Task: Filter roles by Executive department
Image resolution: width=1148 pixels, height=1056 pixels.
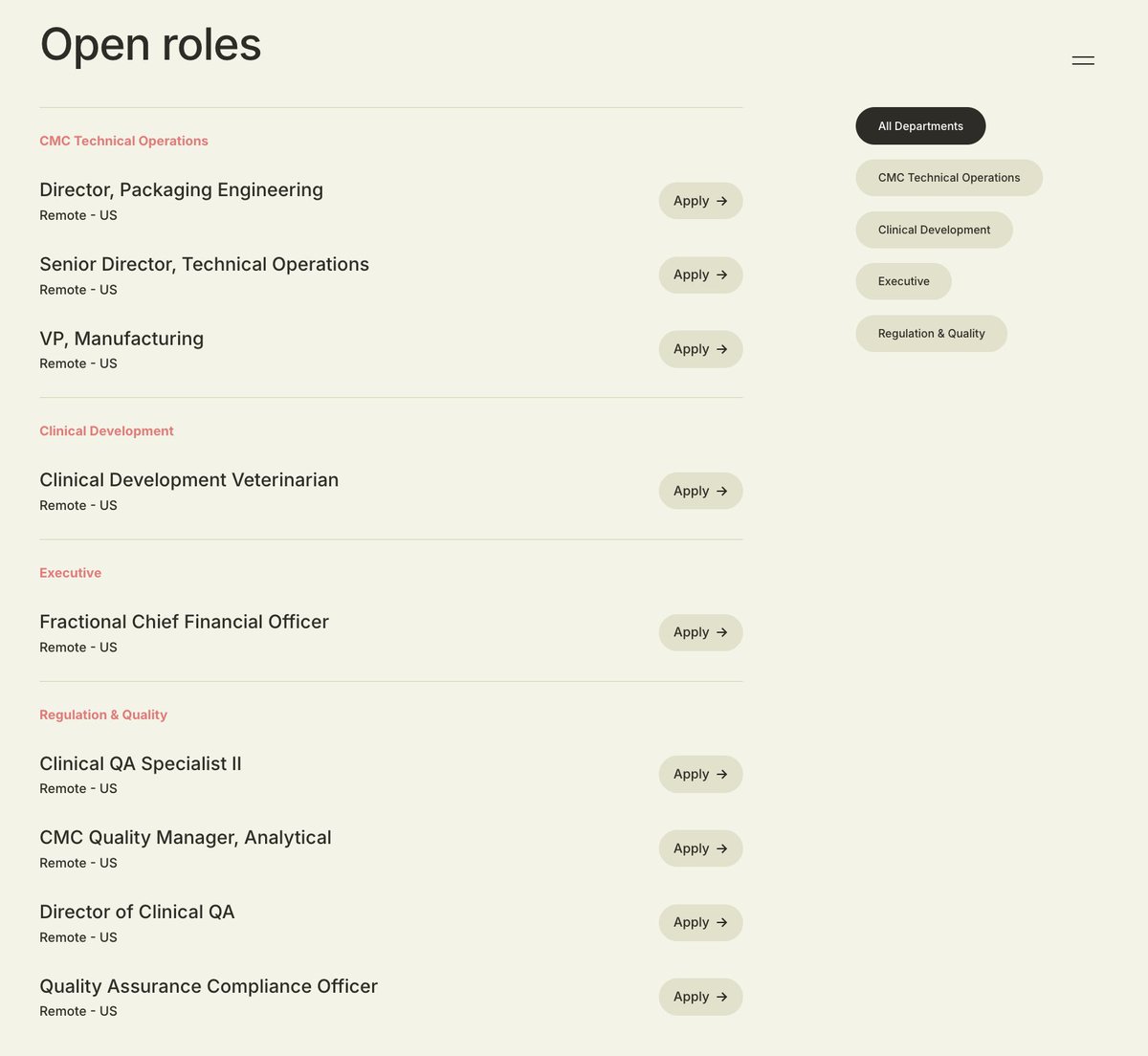Action: tap(903, 280)
